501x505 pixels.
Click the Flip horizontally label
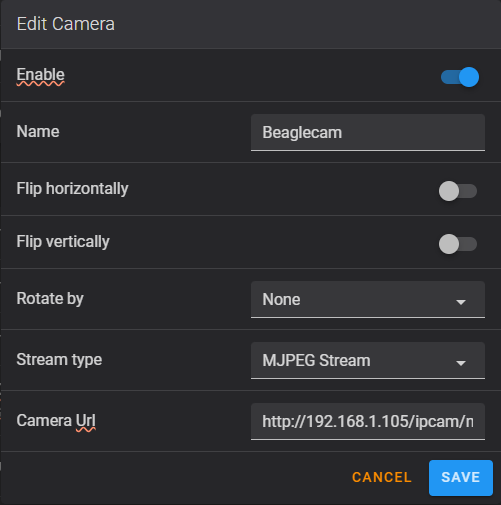pos(72,189)
